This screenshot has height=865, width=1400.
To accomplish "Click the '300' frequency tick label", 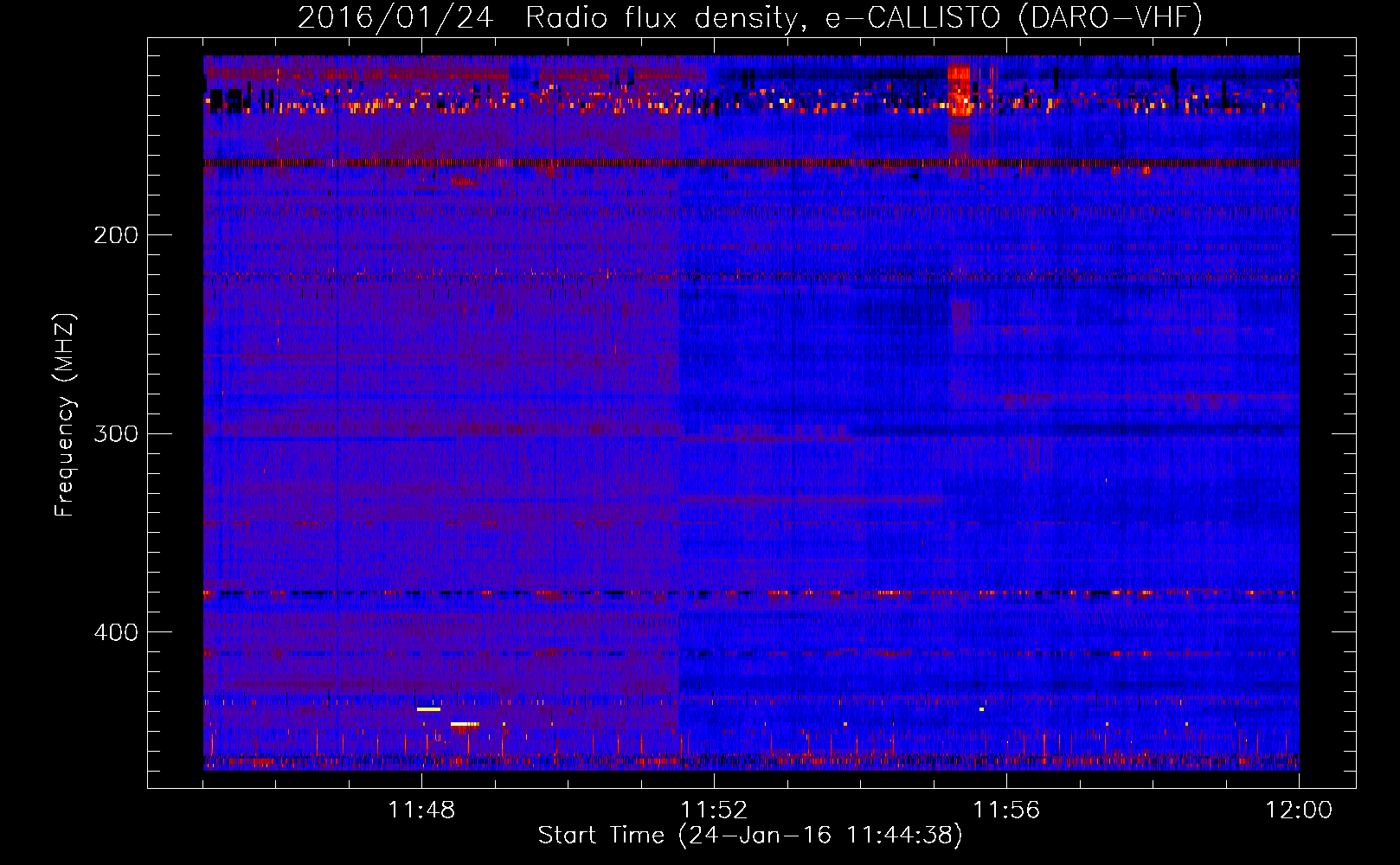I will point(116,433).
